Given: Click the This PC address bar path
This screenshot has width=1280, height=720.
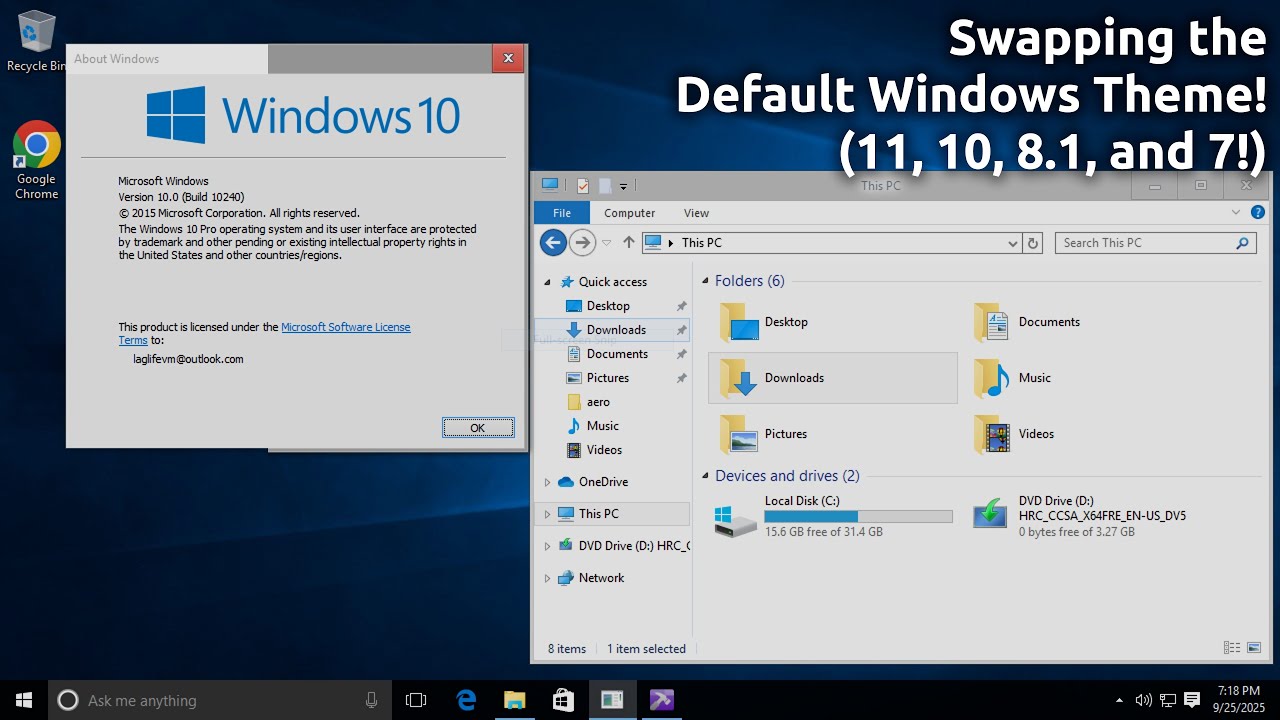Looking at the screenshot, I should pos(702,243).
